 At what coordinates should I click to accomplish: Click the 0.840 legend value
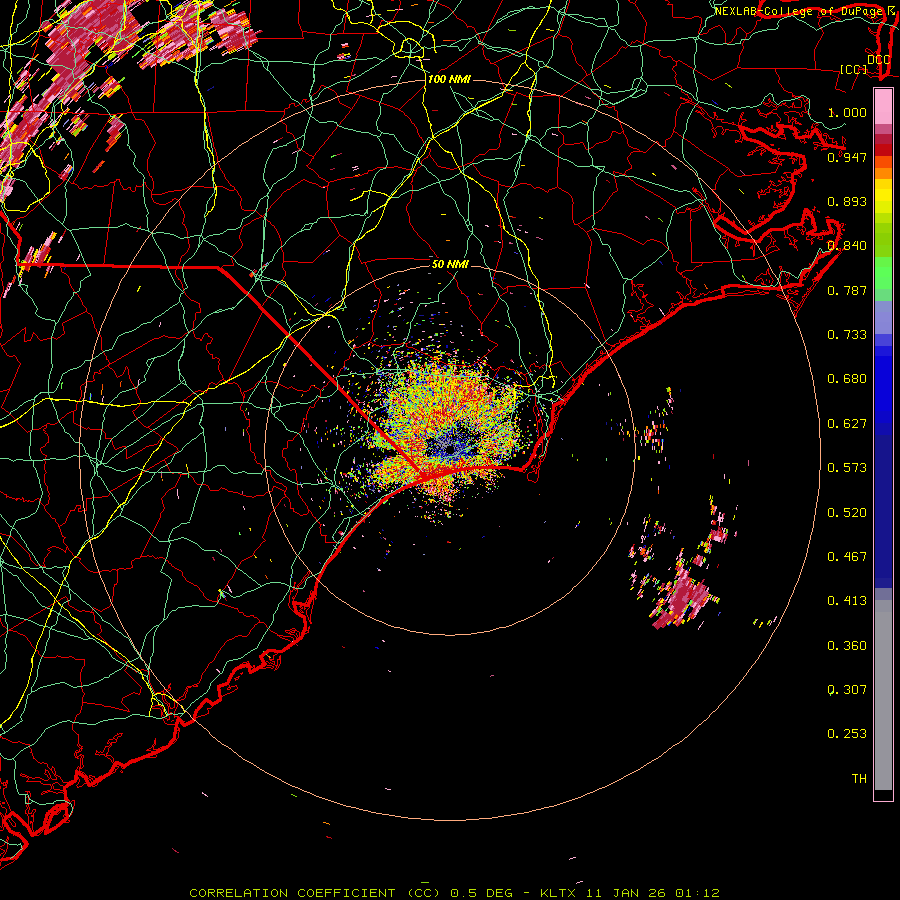(x=847, y=246)
